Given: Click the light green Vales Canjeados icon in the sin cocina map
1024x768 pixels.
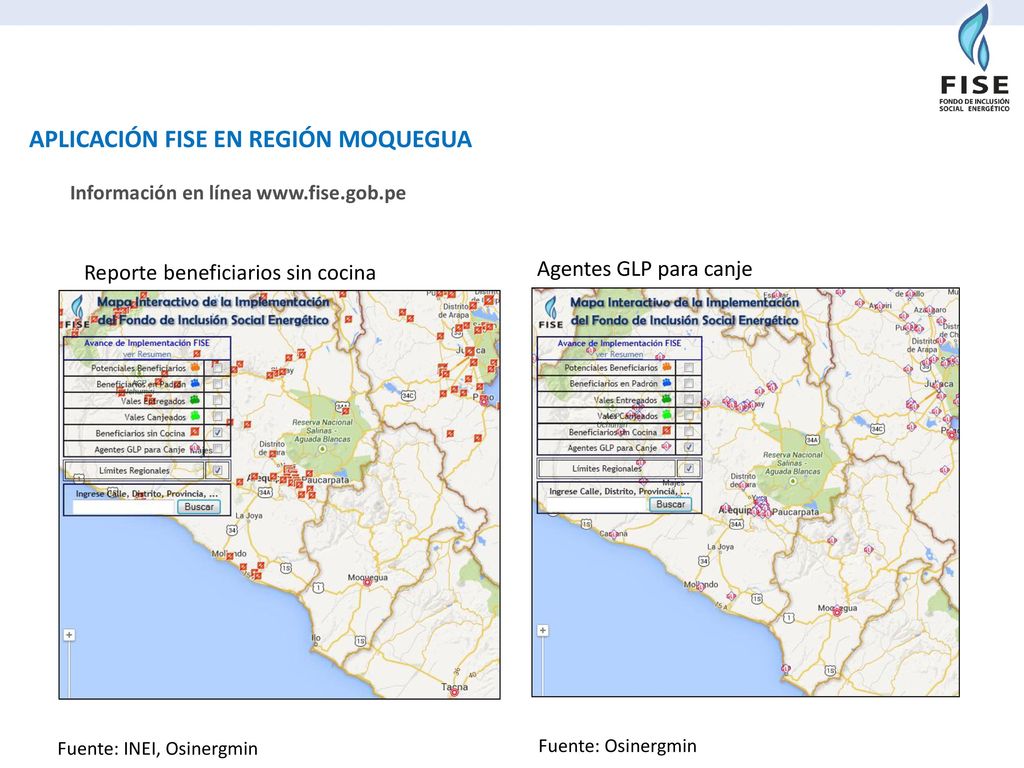Looking at the screenshot, I should [x=195, y=416].
